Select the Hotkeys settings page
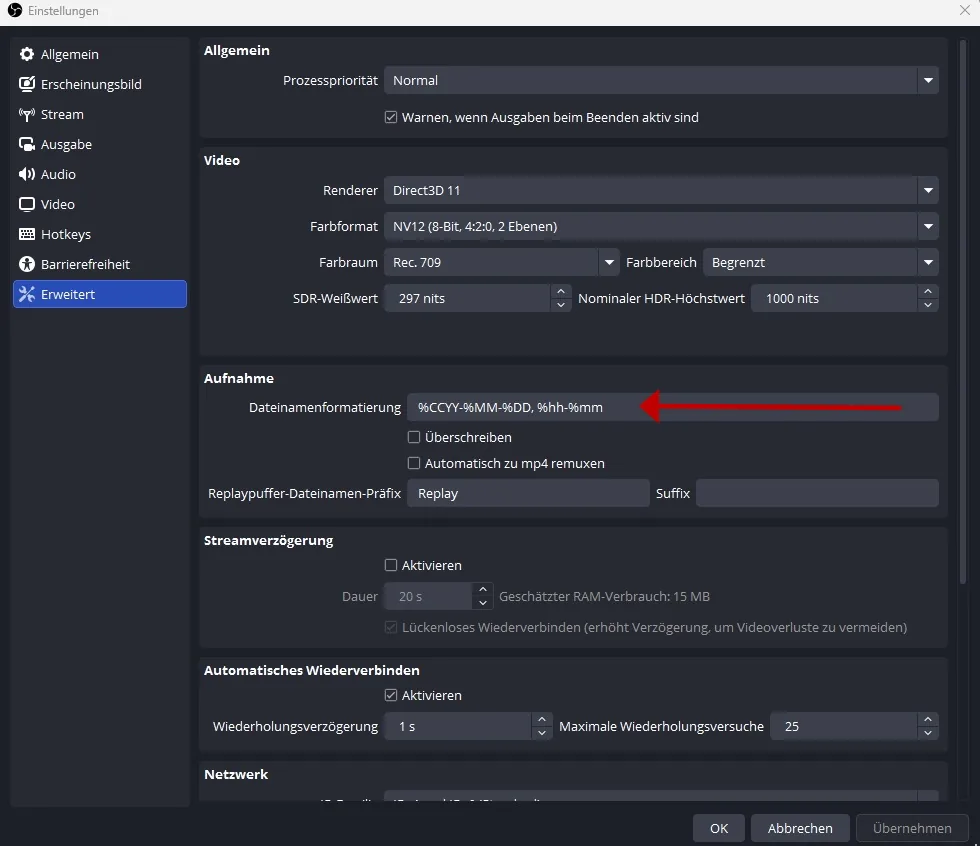Viewport: 980px width, 846px height. click(x=100, y=234)
